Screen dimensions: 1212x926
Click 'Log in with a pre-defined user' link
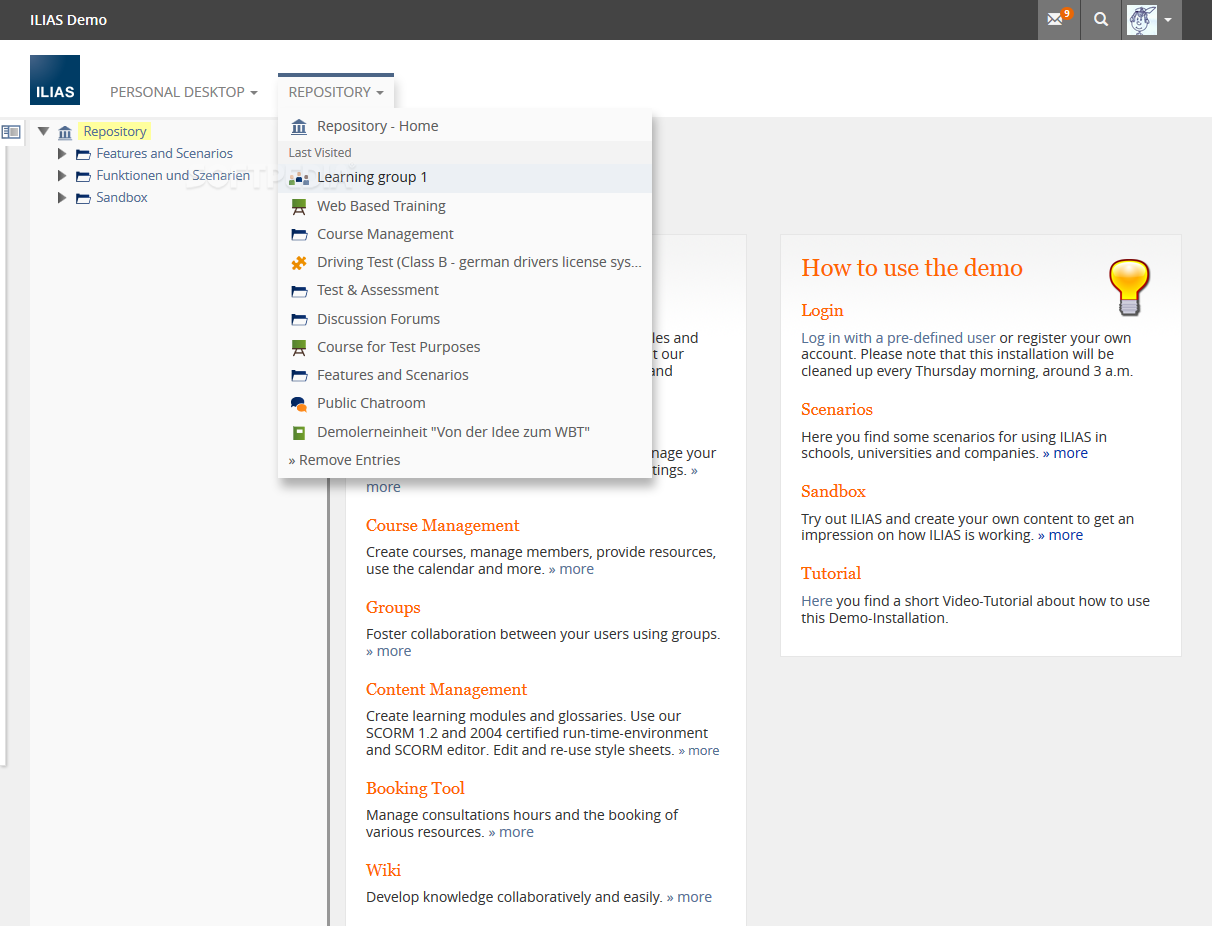pyautogui.click(x=898, y=338)
